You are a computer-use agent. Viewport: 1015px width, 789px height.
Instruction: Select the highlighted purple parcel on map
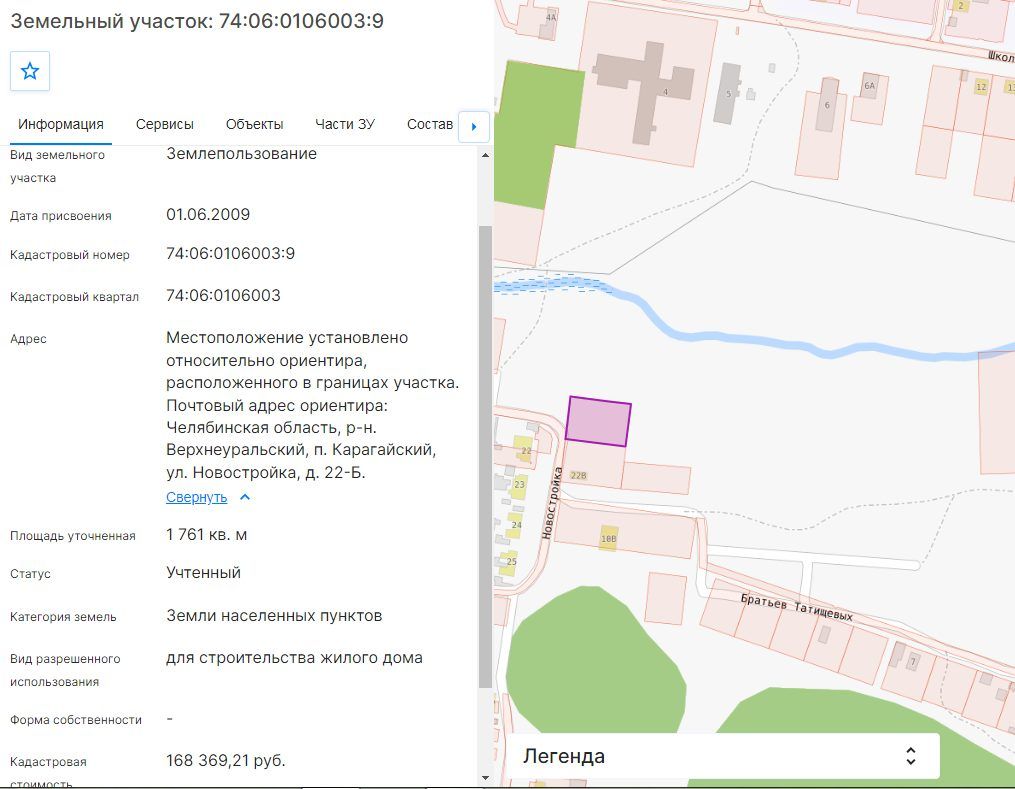pos(598,421)
